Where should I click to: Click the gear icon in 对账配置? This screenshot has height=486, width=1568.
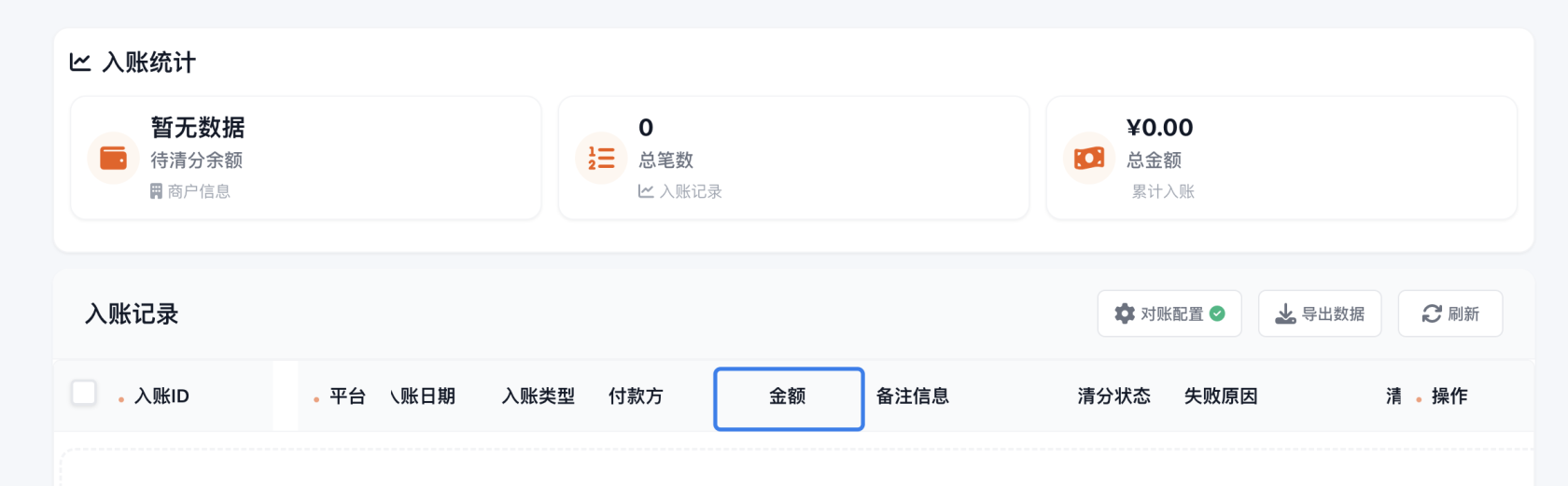click(1125, 313)
